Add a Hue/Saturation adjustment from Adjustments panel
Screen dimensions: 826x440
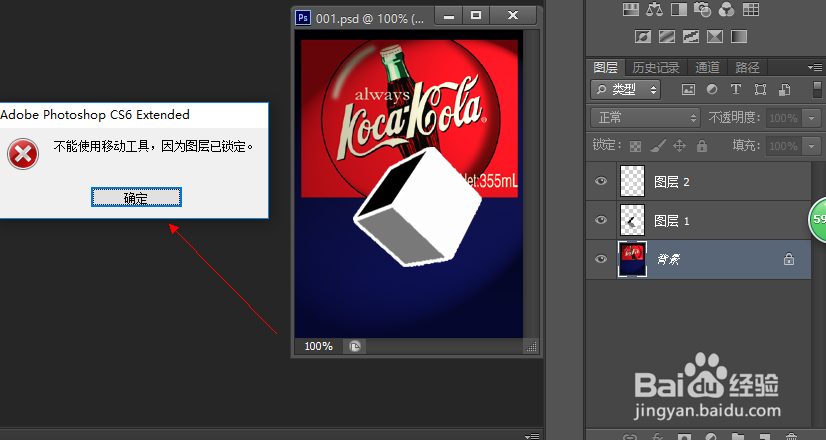(x=631, y=9)
